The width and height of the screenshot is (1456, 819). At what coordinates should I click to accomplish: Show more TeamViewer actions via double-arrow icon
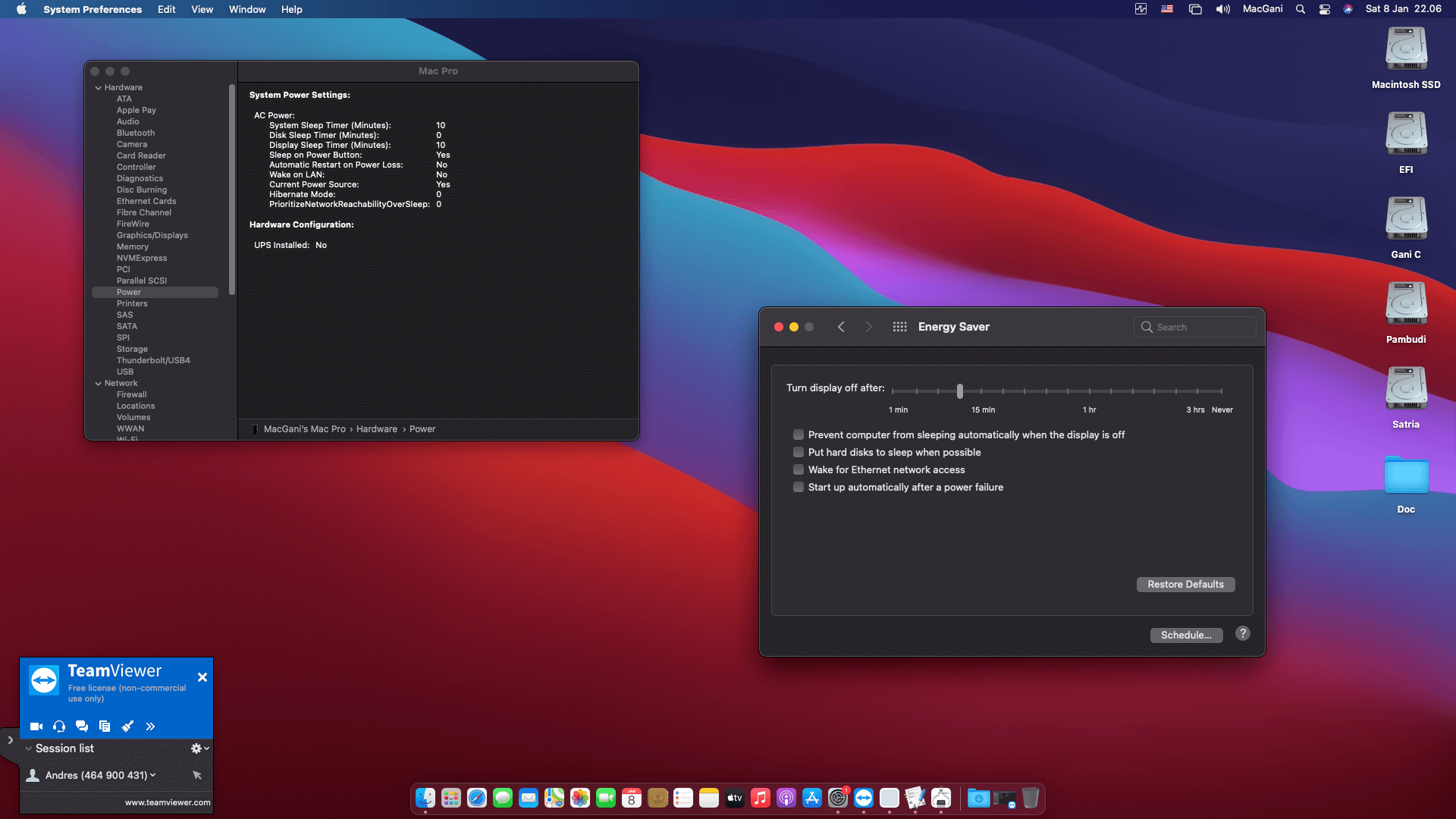[x=150, y=726]
